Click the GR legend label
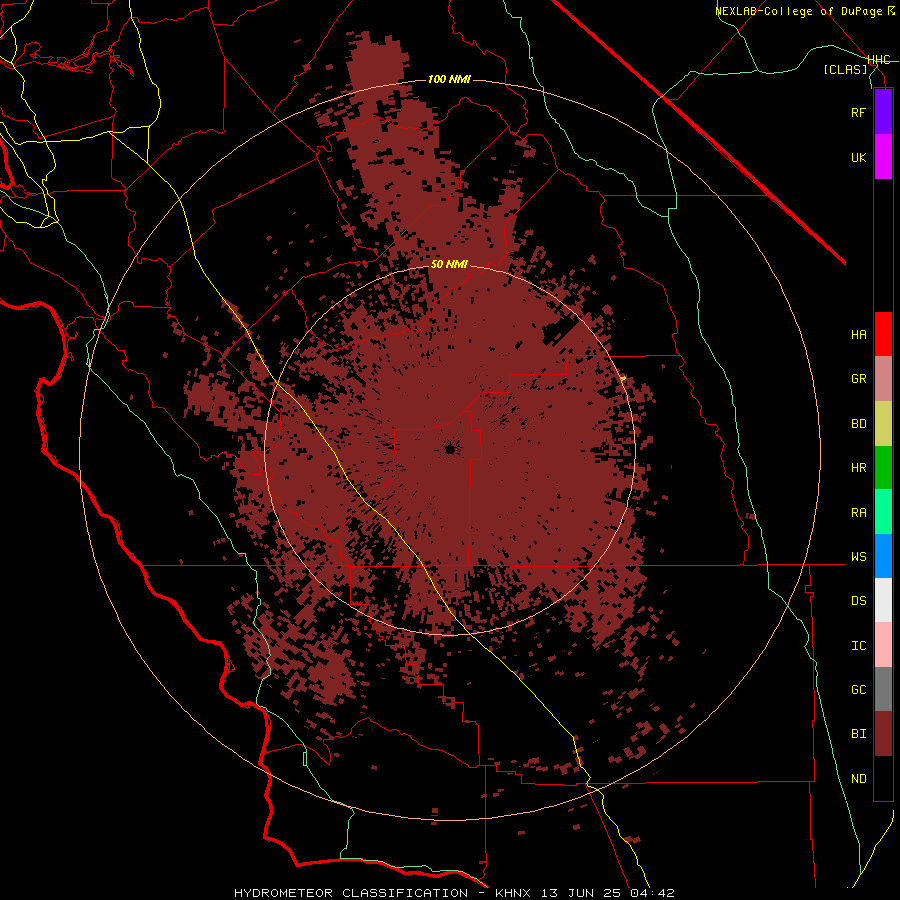 coord(858,379)
